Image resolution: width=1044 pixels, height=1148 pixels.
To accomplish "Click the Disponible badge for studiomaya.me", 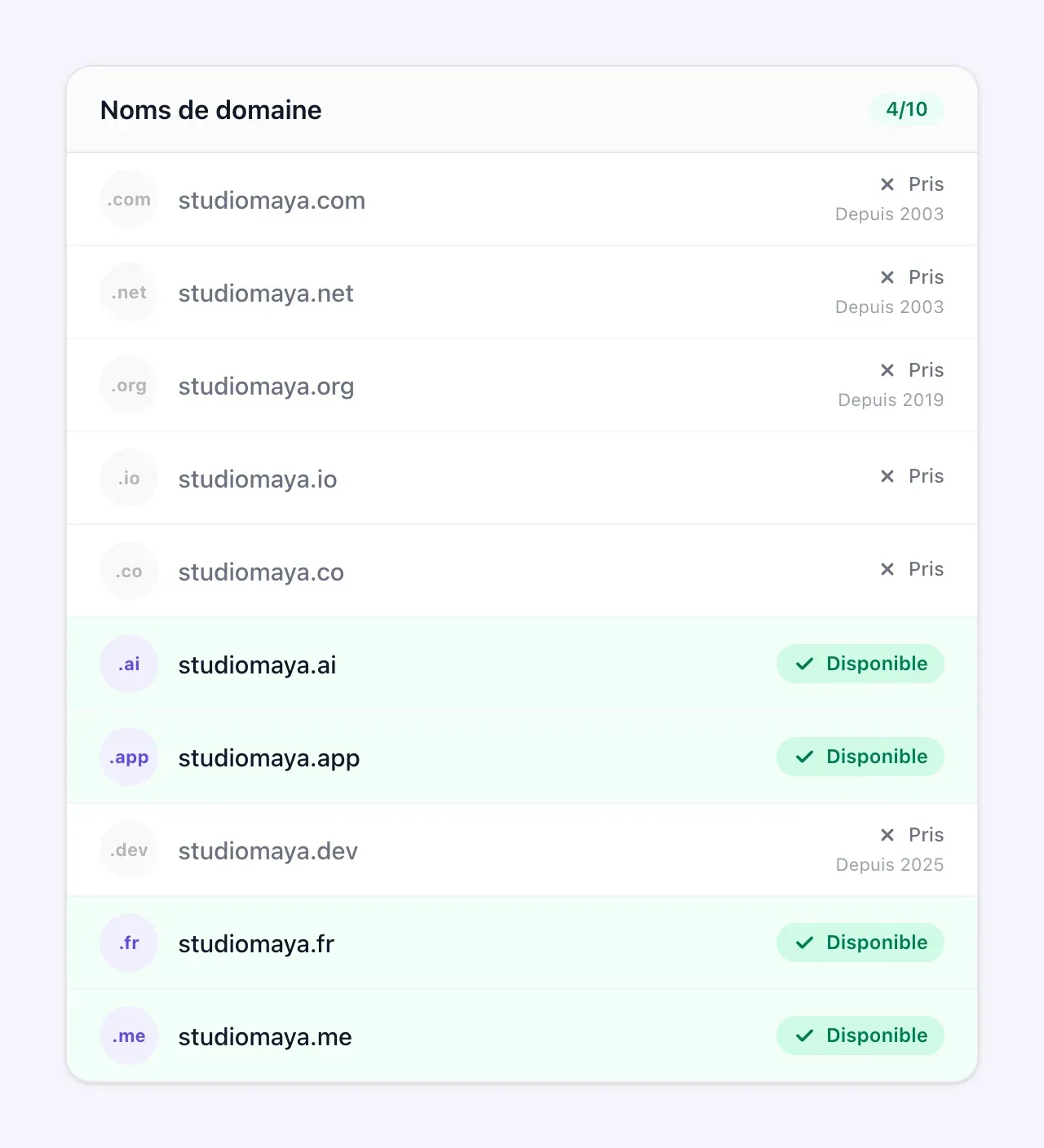I will 860,1035.
